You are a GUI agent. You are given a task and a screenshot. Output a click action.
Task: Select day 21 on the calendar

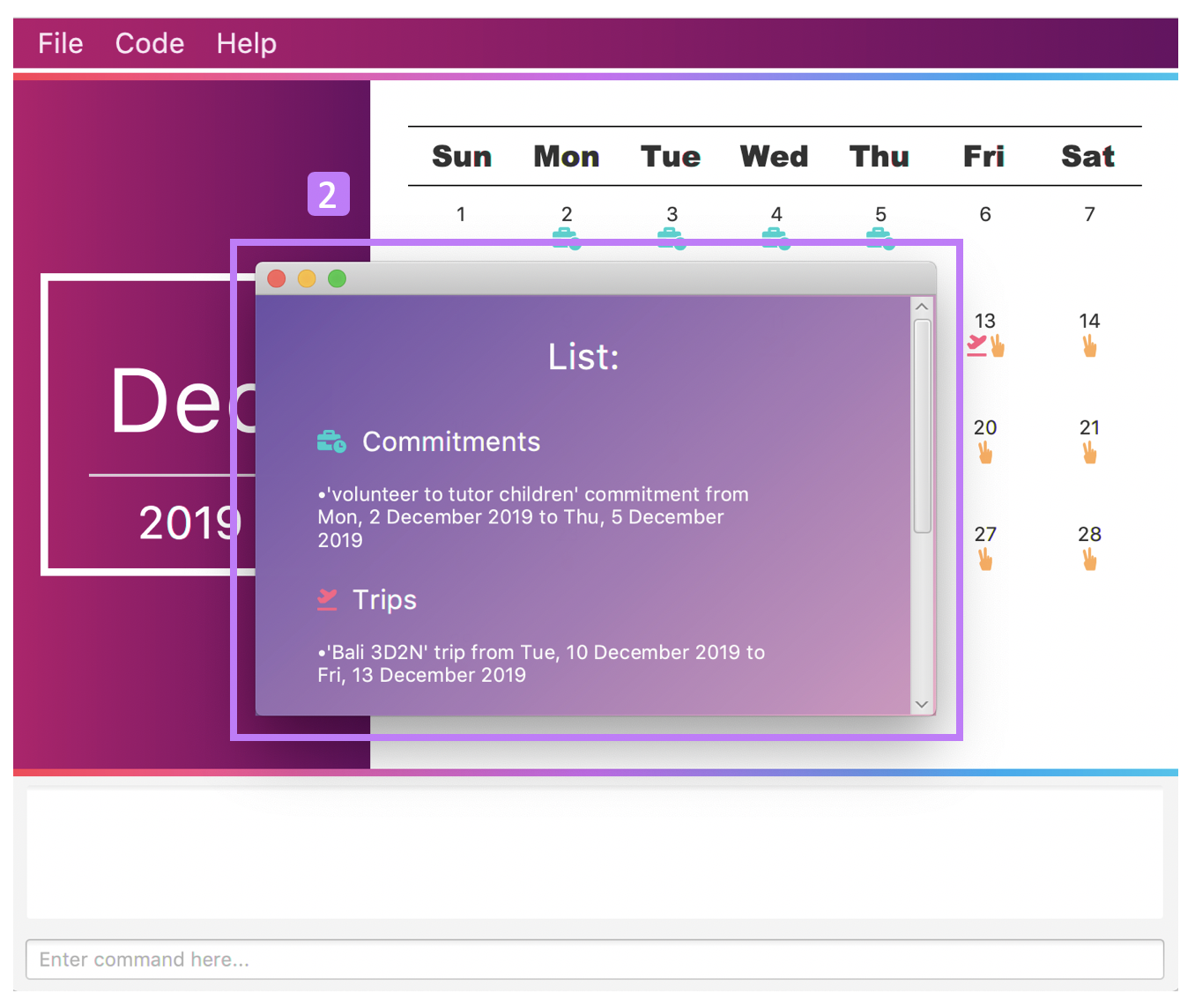tap(1090, 427)
